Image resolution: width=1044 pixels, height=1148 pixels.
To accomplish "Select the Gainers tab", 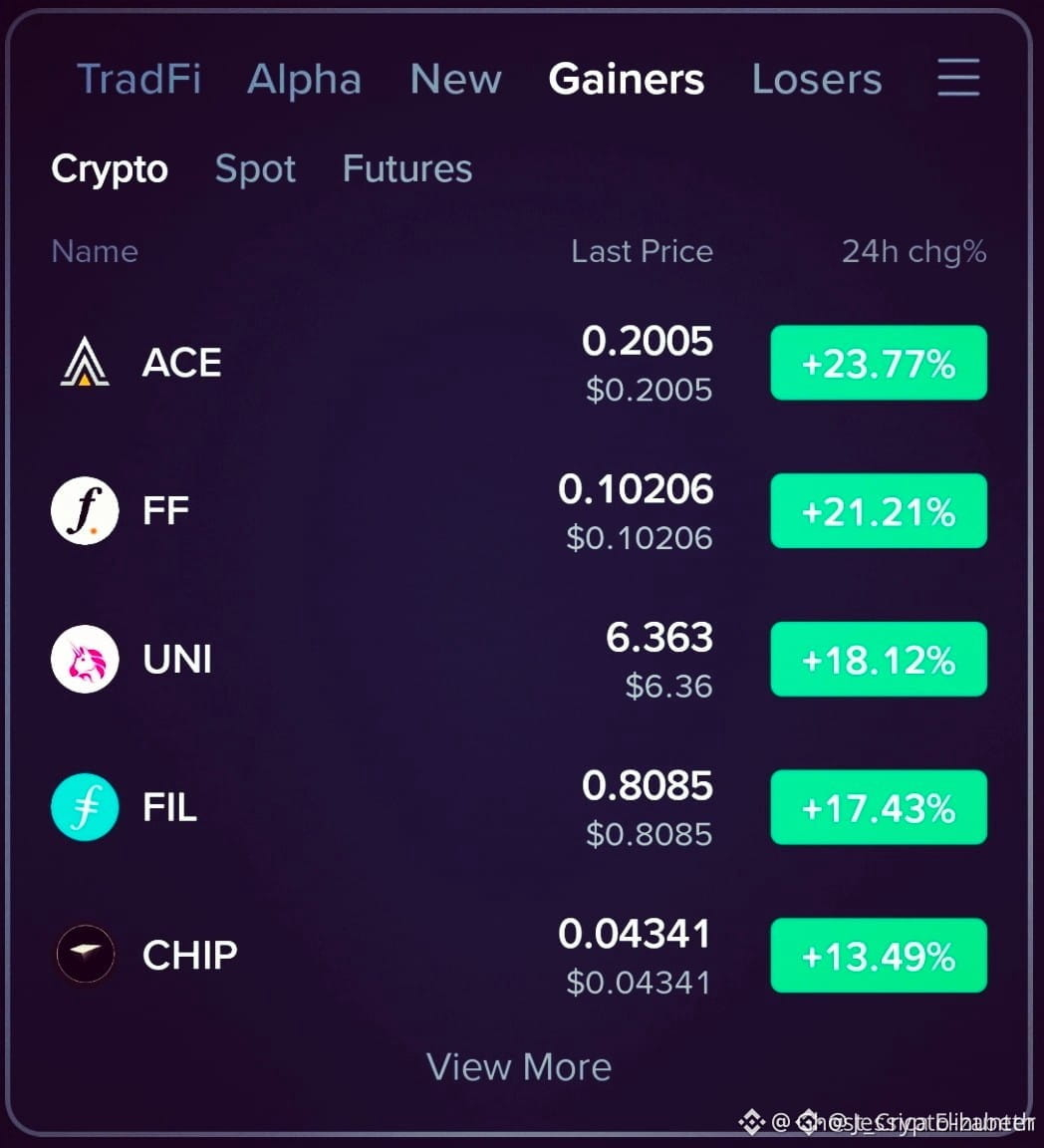I will click(x=627, y=79).
